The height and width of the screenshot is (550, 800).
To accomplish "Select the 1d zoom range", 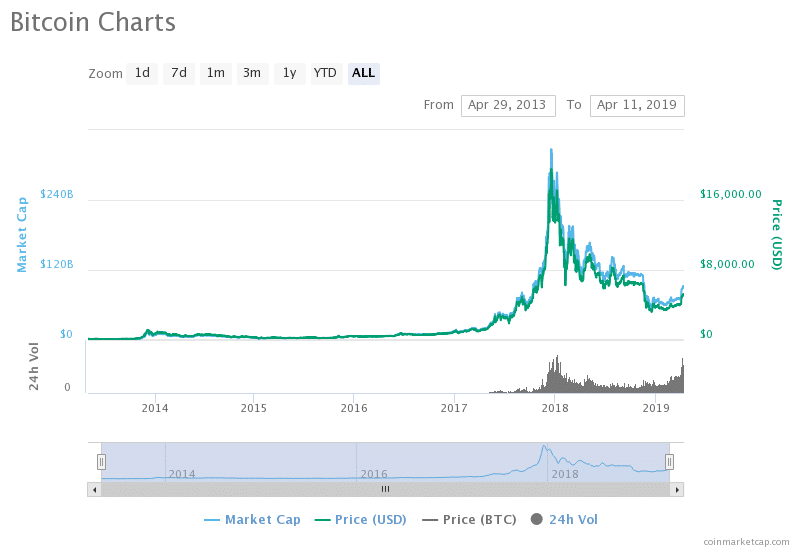I will [x=142, y=73].
